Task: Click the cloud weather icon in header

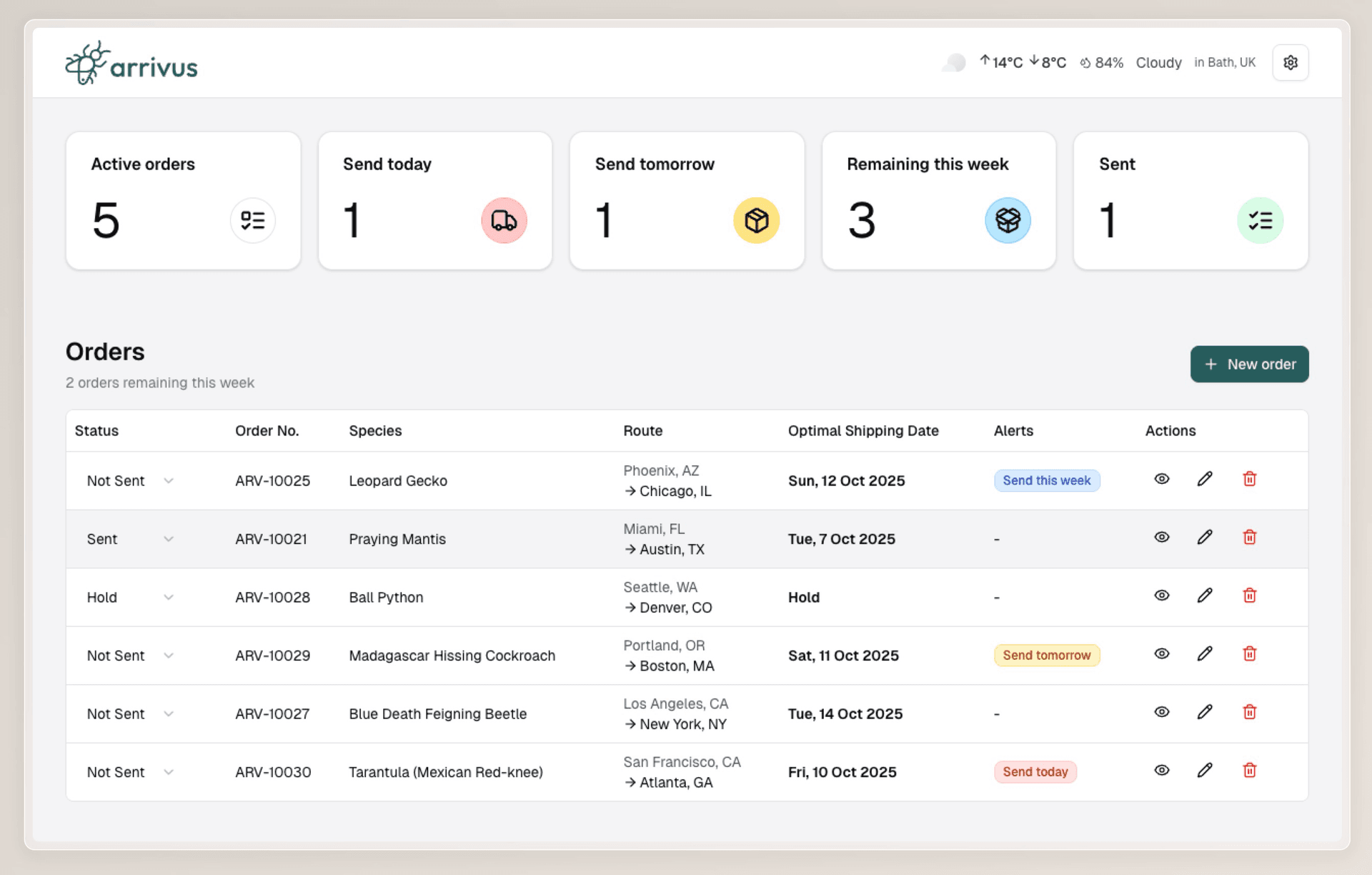Action: (953, 63)
